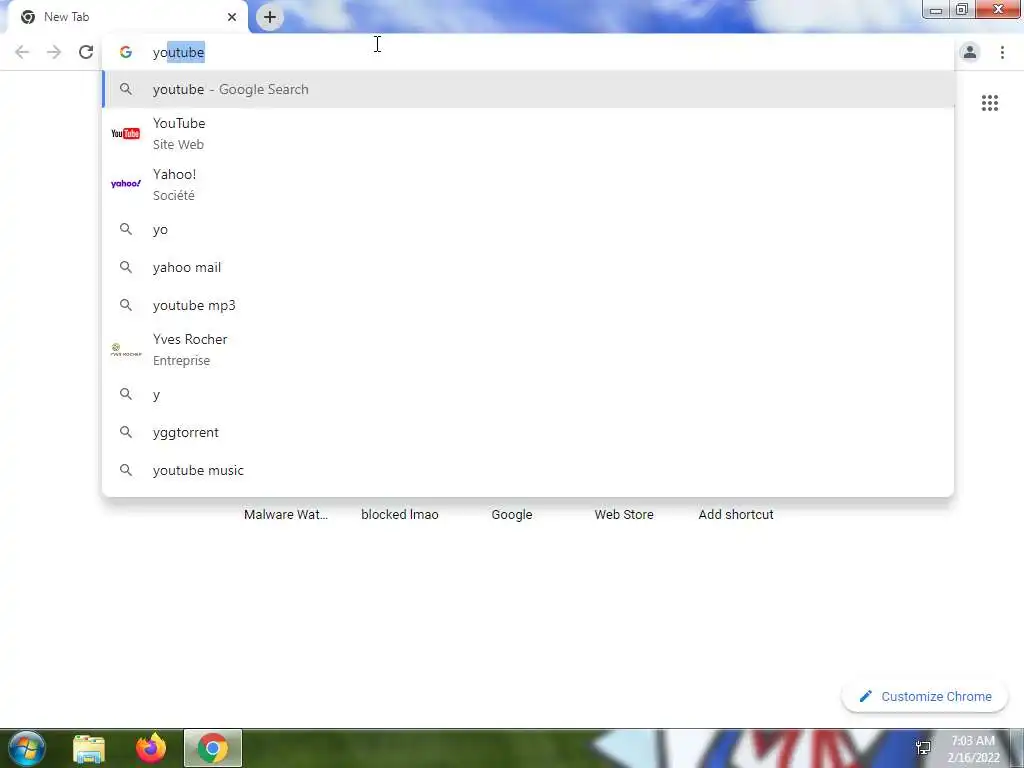This screenshot has height=768, width=1024.
Task: Click inside the address bar with youtube text
Action: pyautogui.click(x=528, y=52)
